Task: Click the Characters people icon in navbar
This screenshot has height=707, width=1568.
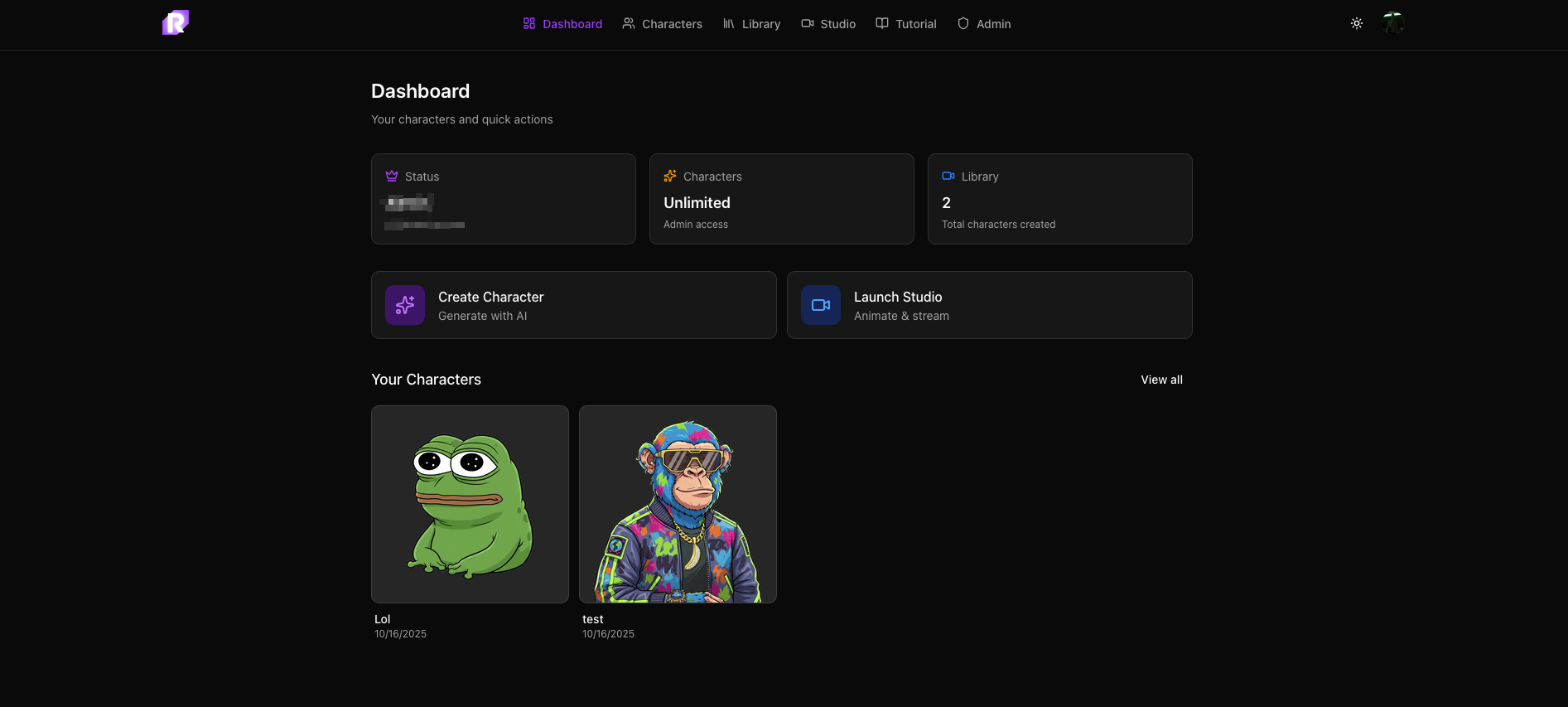Action: point(629,23)
